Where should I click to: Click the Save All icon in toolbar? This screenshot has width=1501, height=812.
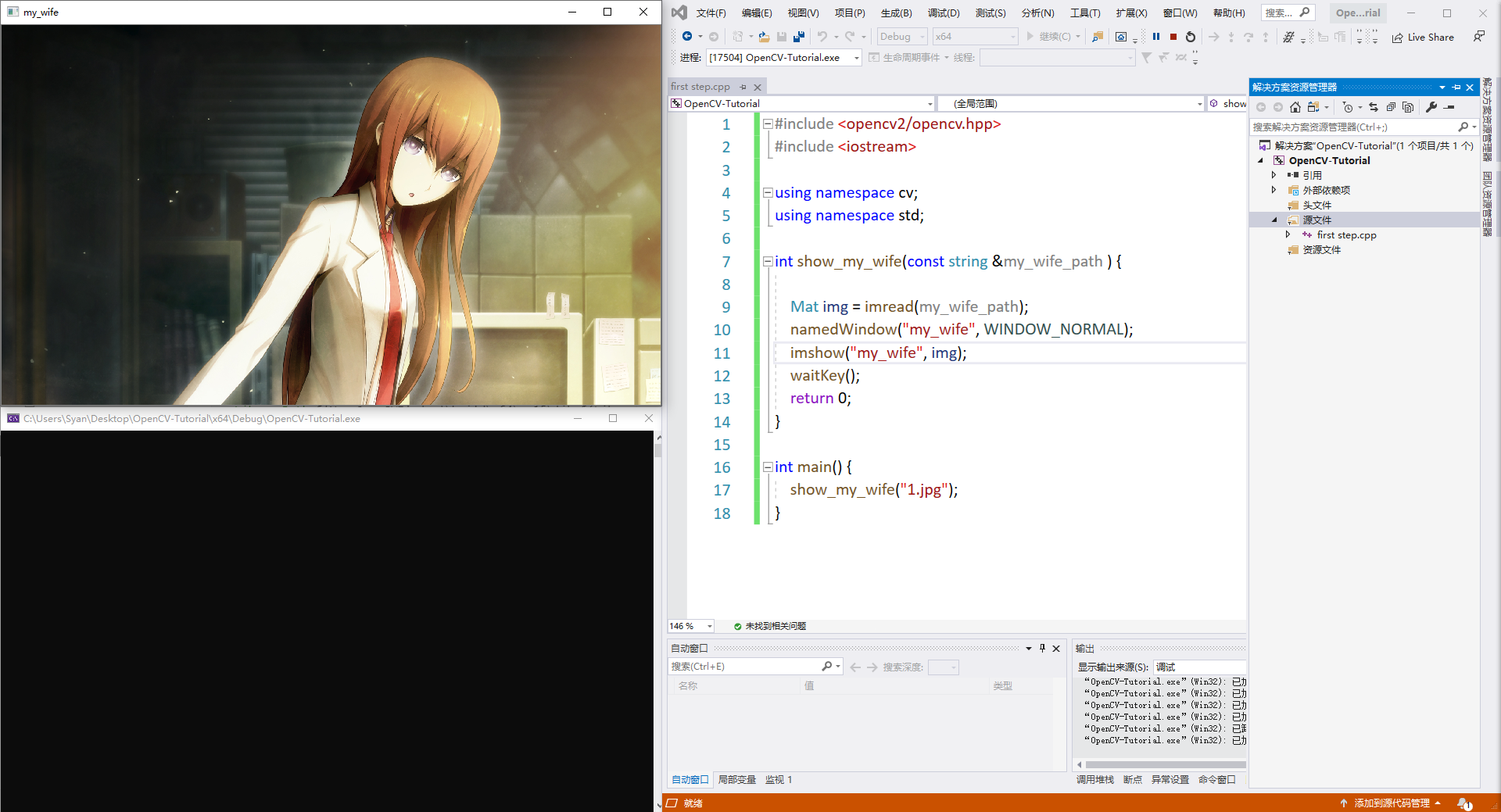click(798, 37)
